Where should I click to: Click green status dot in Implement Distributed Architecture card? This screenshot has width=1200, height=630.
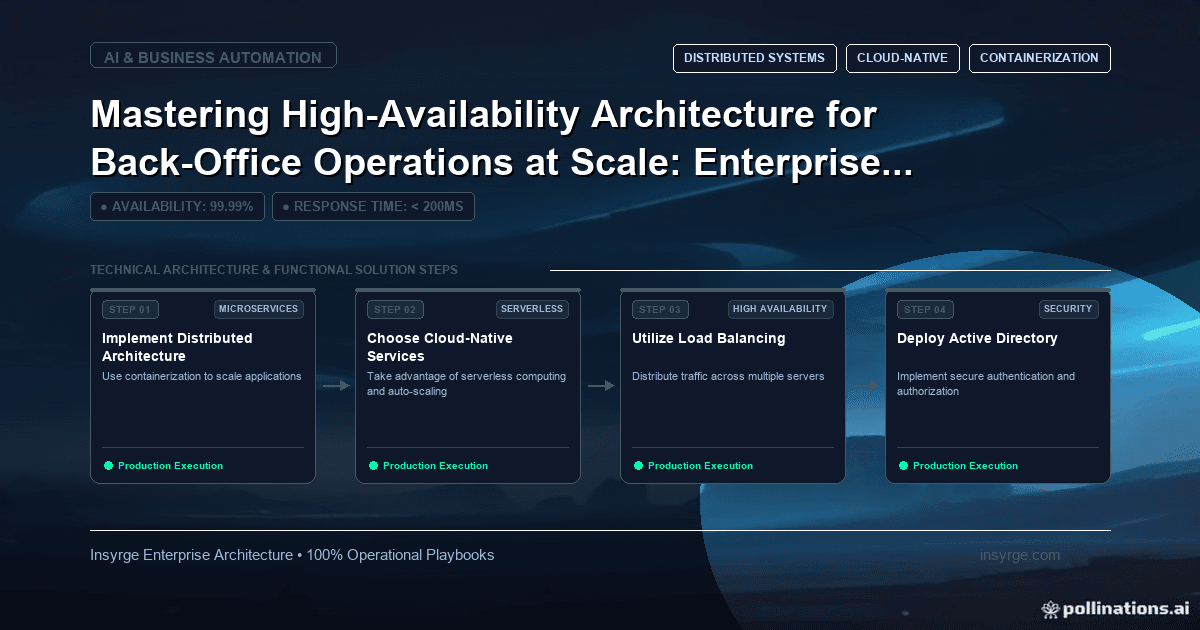[108, 466]
